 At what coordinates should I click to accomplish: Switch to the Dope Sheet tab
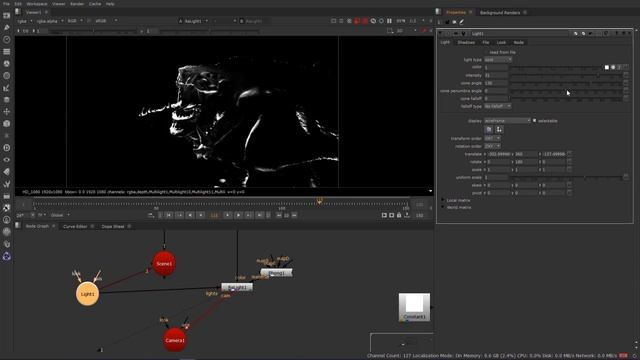(x=113, y=226)
